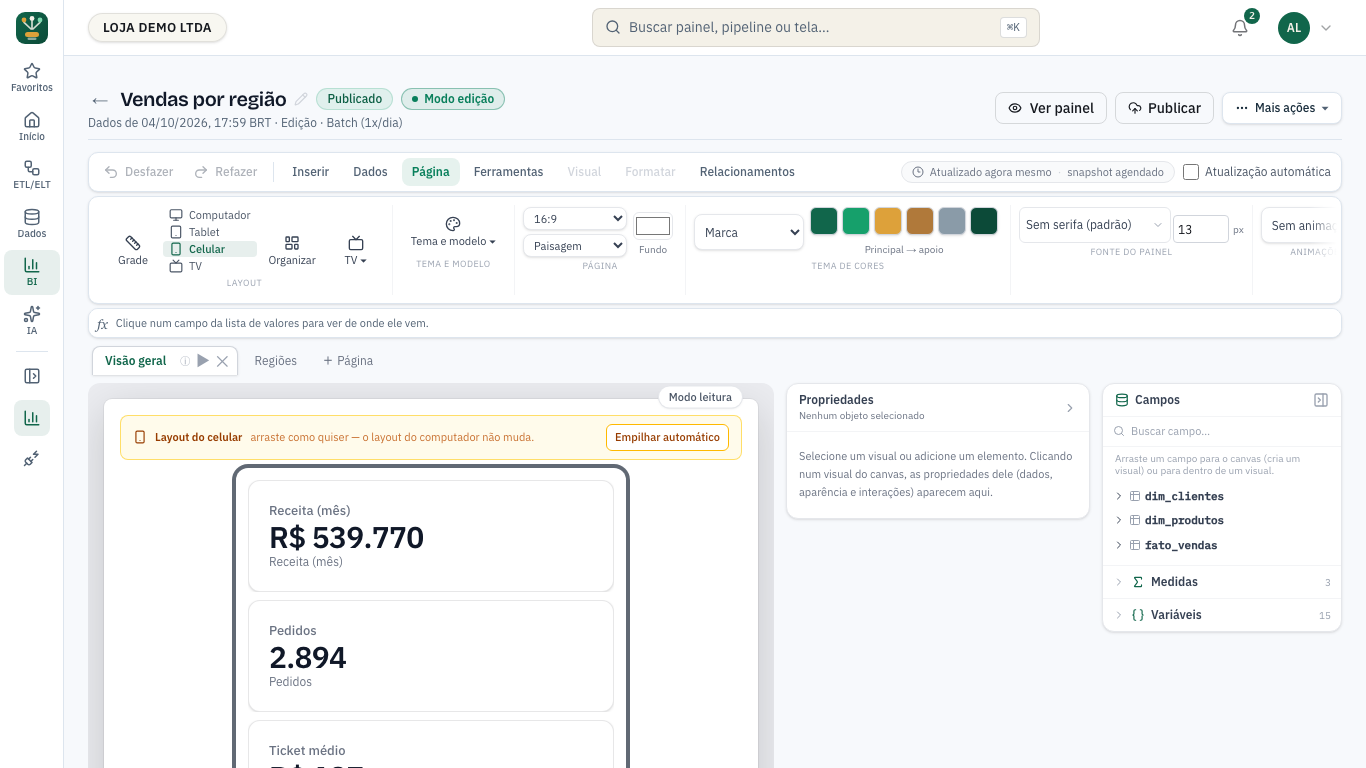The width and height of the screenshot is (1366, 768).
Task: Open the ETL/ELT section
Action: 32,175
